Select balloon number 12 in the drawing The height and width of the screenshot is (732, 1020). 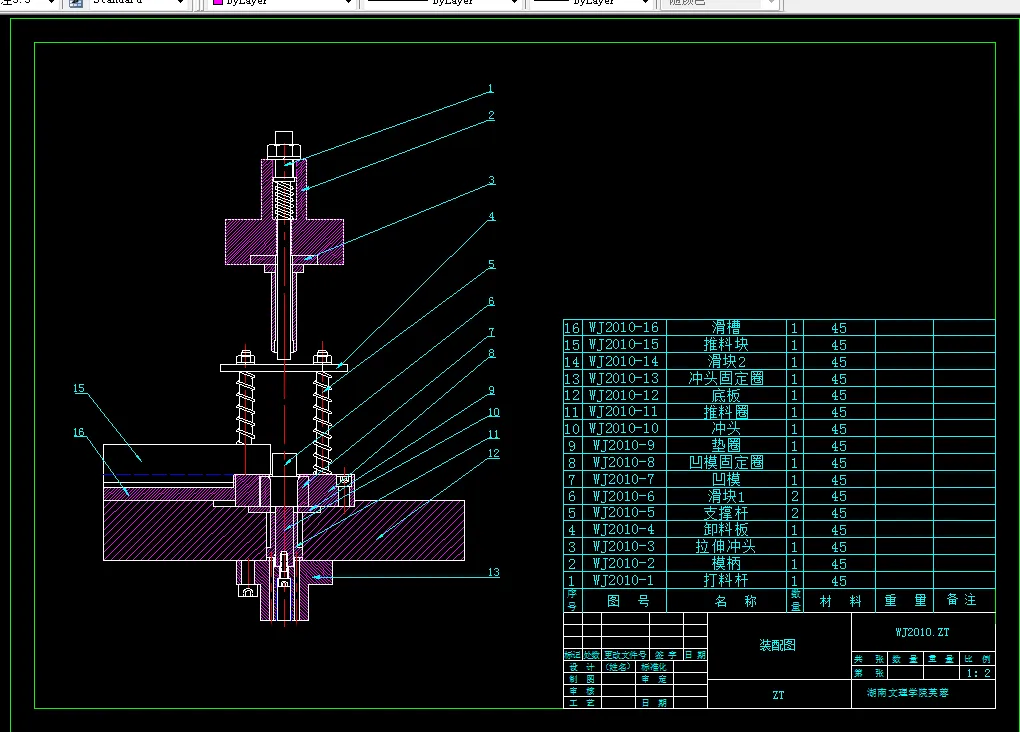(494, 453)
